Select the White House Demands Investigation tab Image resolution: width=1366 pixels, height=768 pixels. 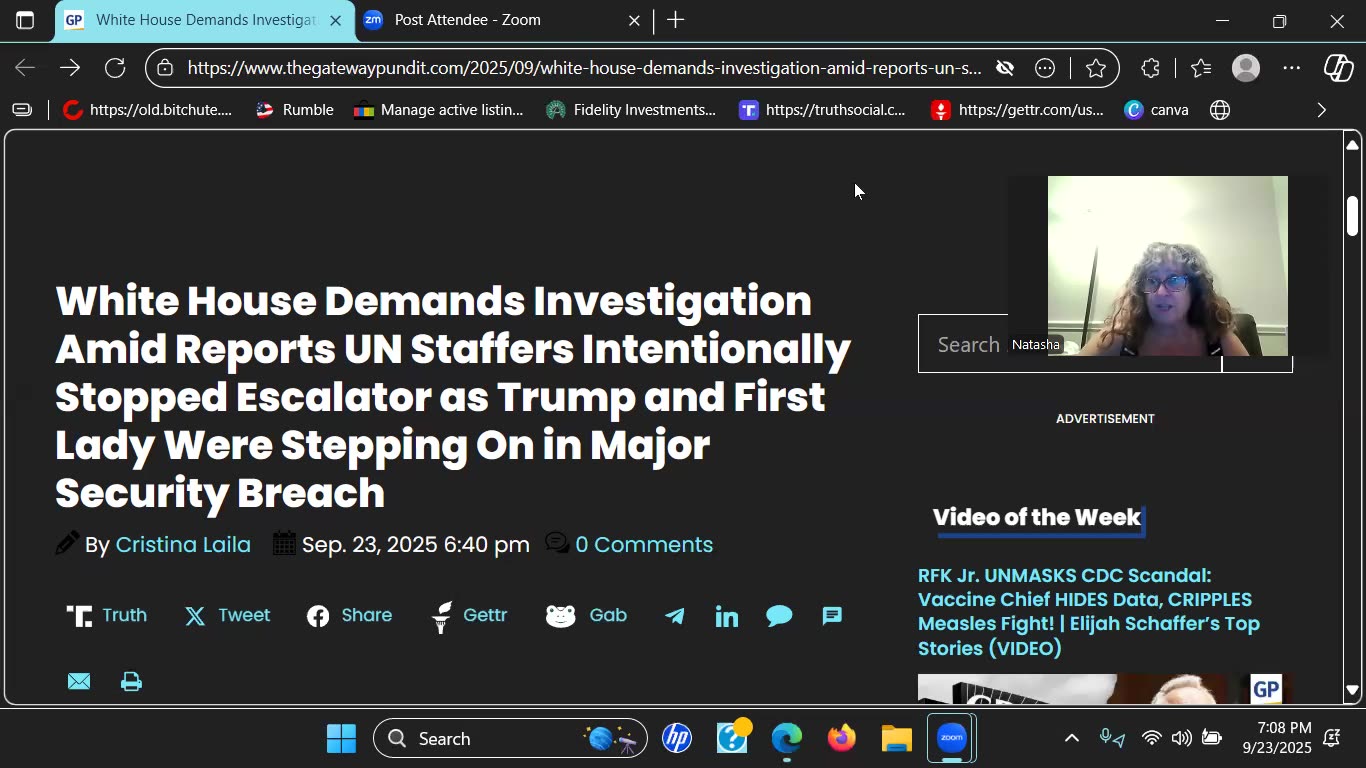pos(205,20)
